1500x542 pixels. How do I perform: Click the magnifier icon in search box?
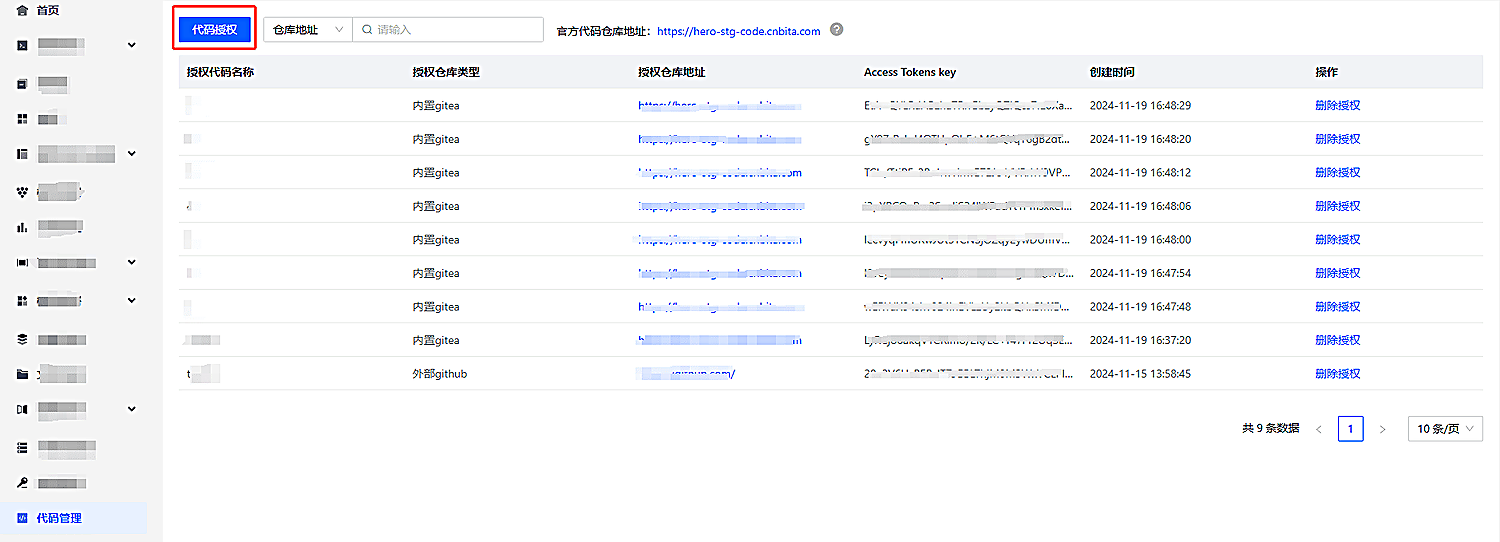point(367,30)
